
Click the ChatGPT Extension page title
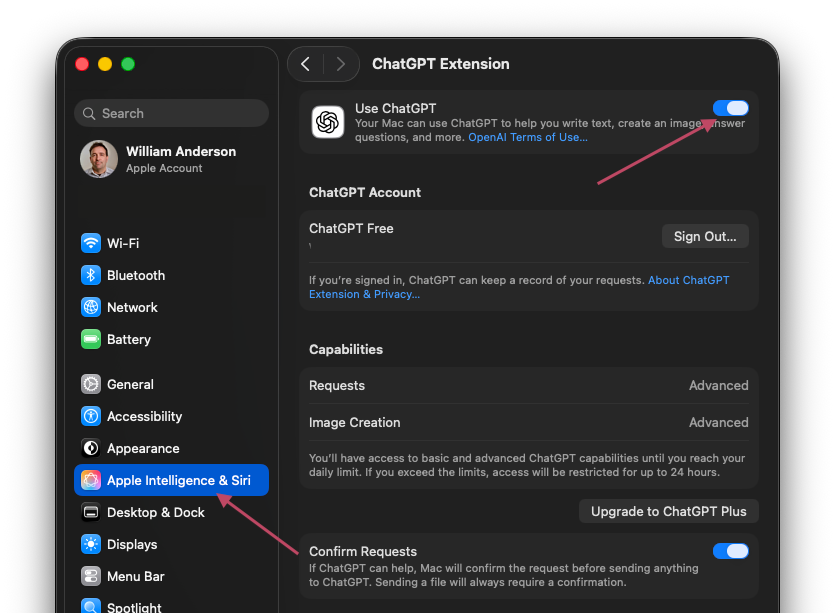[441, 64]
